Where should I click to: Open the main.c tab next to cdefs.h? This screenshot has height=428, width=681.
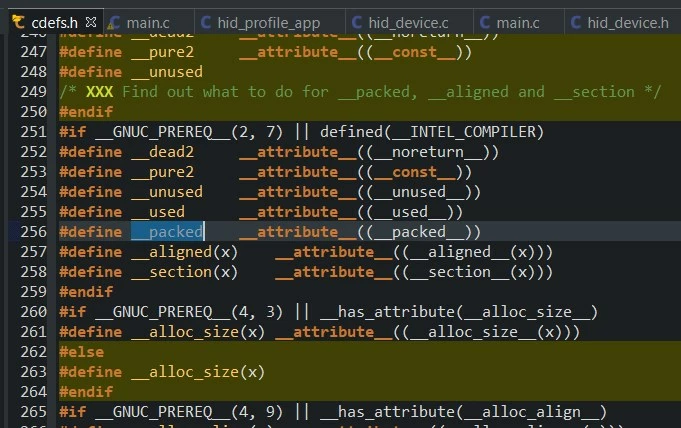(148, 23)
